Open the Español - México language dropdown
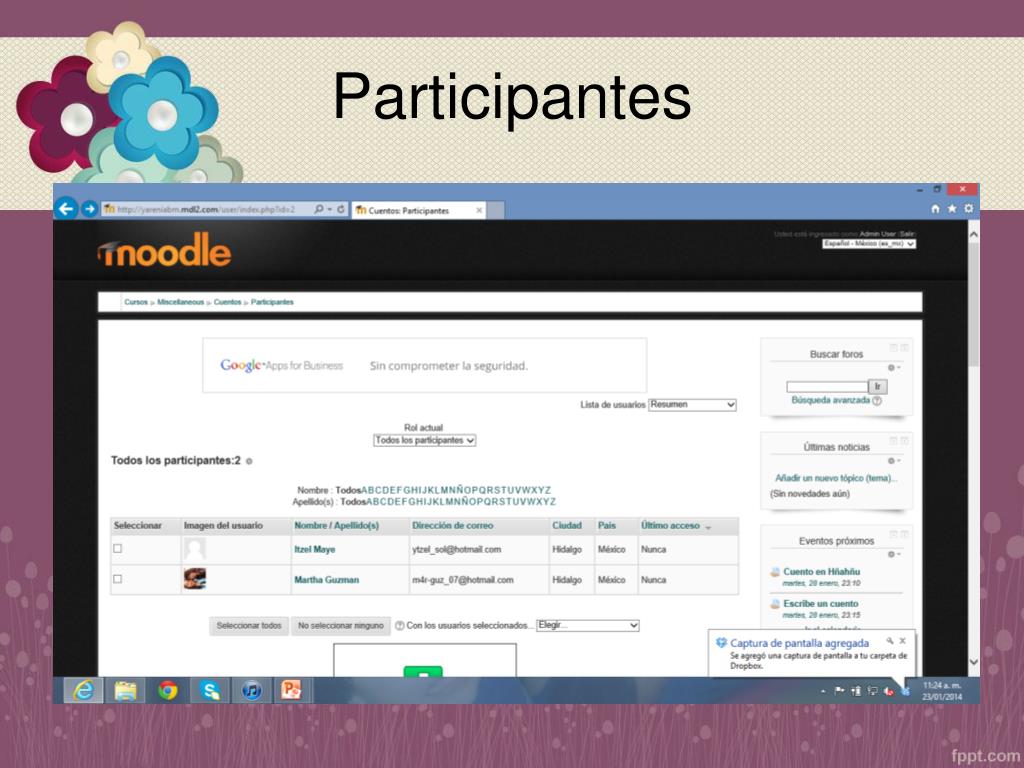Screen dimensions: 1024x768 coord(869,244)
